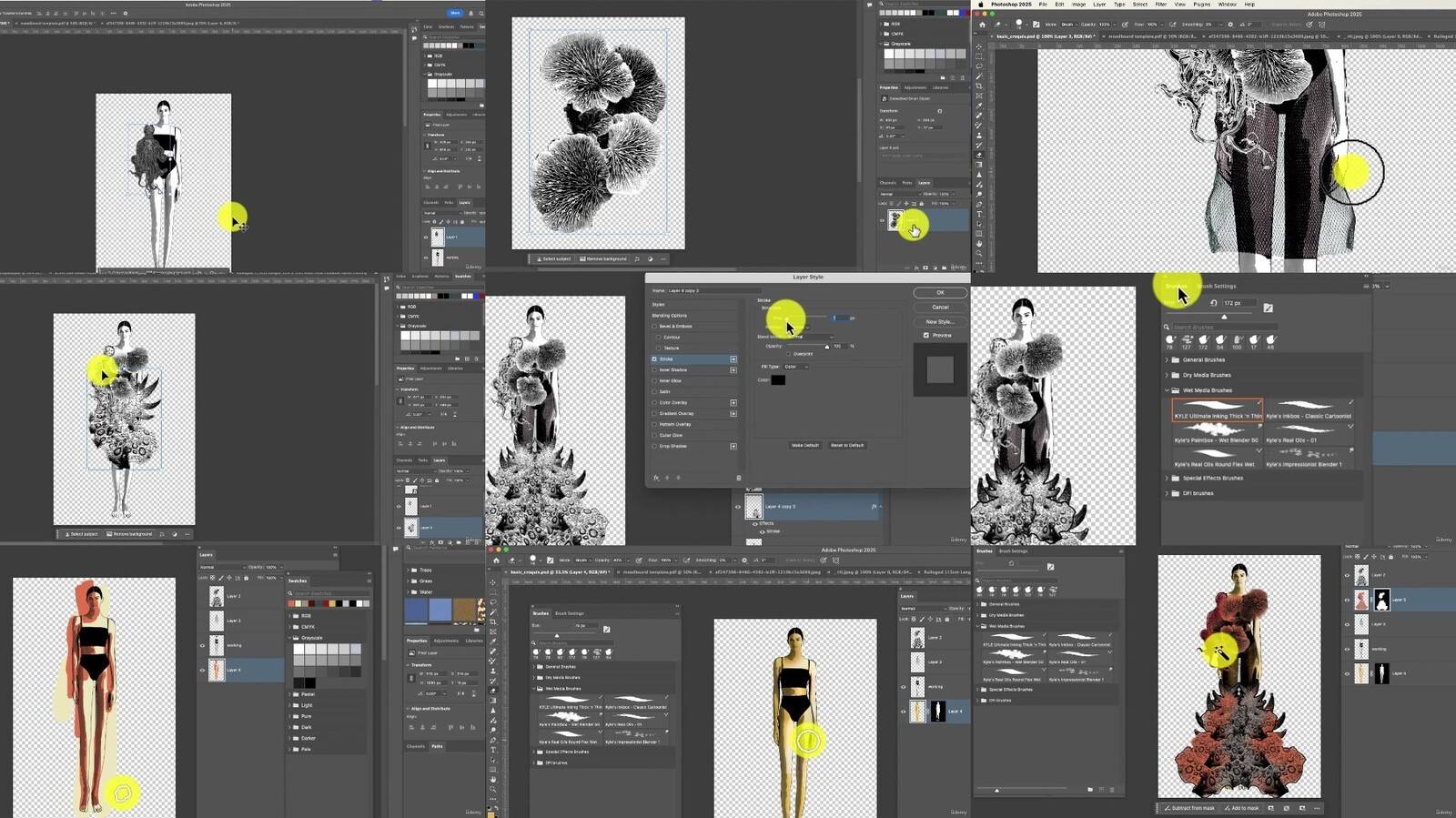The height and width of the screenshot is (818, 1456).
Task: Click the fx icon at Layer Style dialog bottom
Action: 655,478
